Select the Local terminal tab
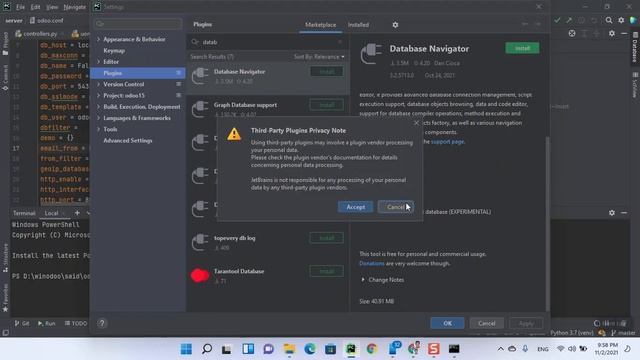This screenshot has height=360, width=640. pos(51,213)
